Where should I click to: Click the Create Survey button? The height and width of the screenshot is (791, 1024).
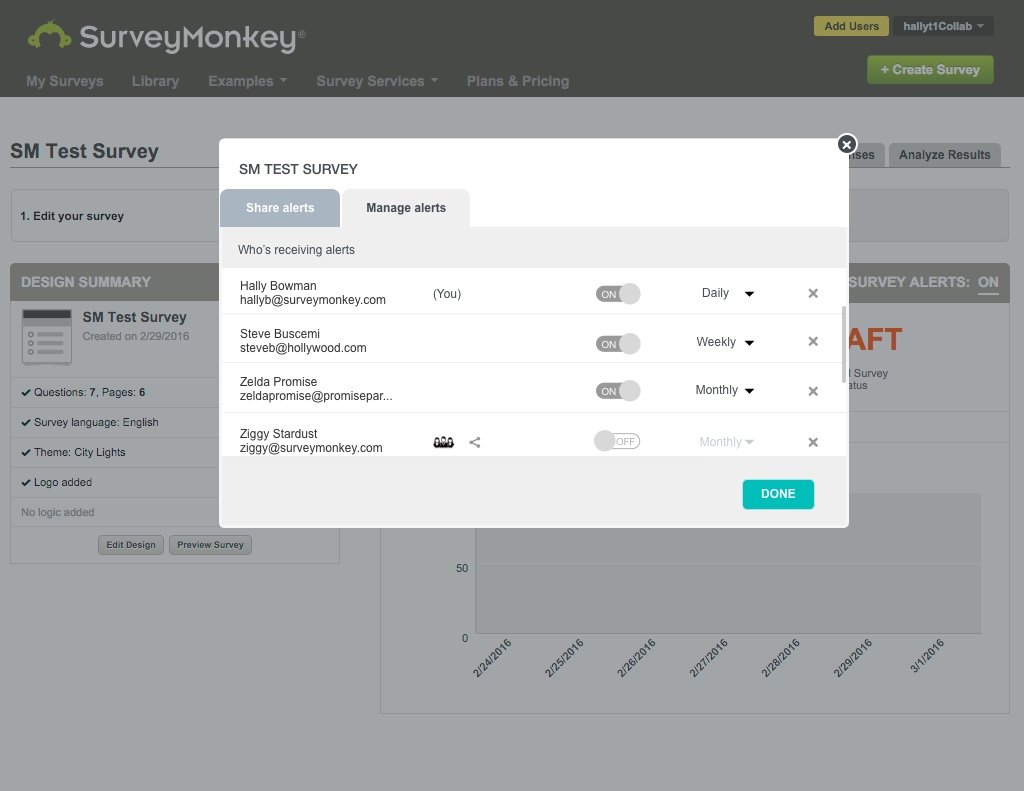coord(930,69)
